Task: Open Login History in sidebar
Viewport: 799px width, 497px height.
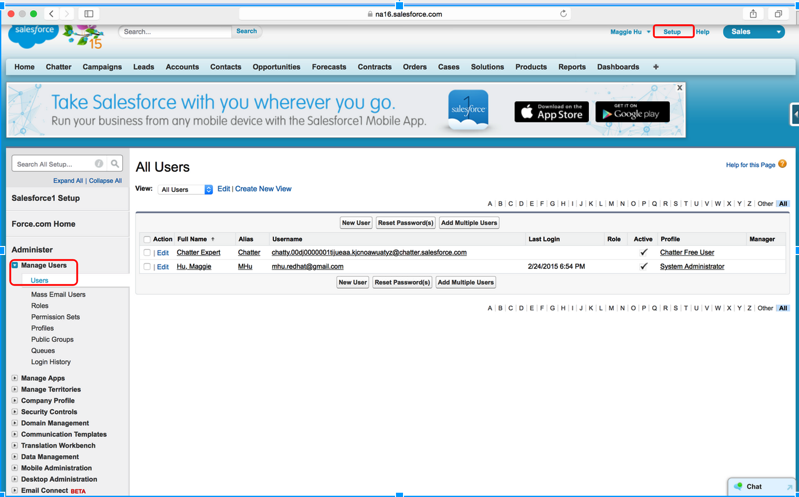Action: [x=51, y=362]
